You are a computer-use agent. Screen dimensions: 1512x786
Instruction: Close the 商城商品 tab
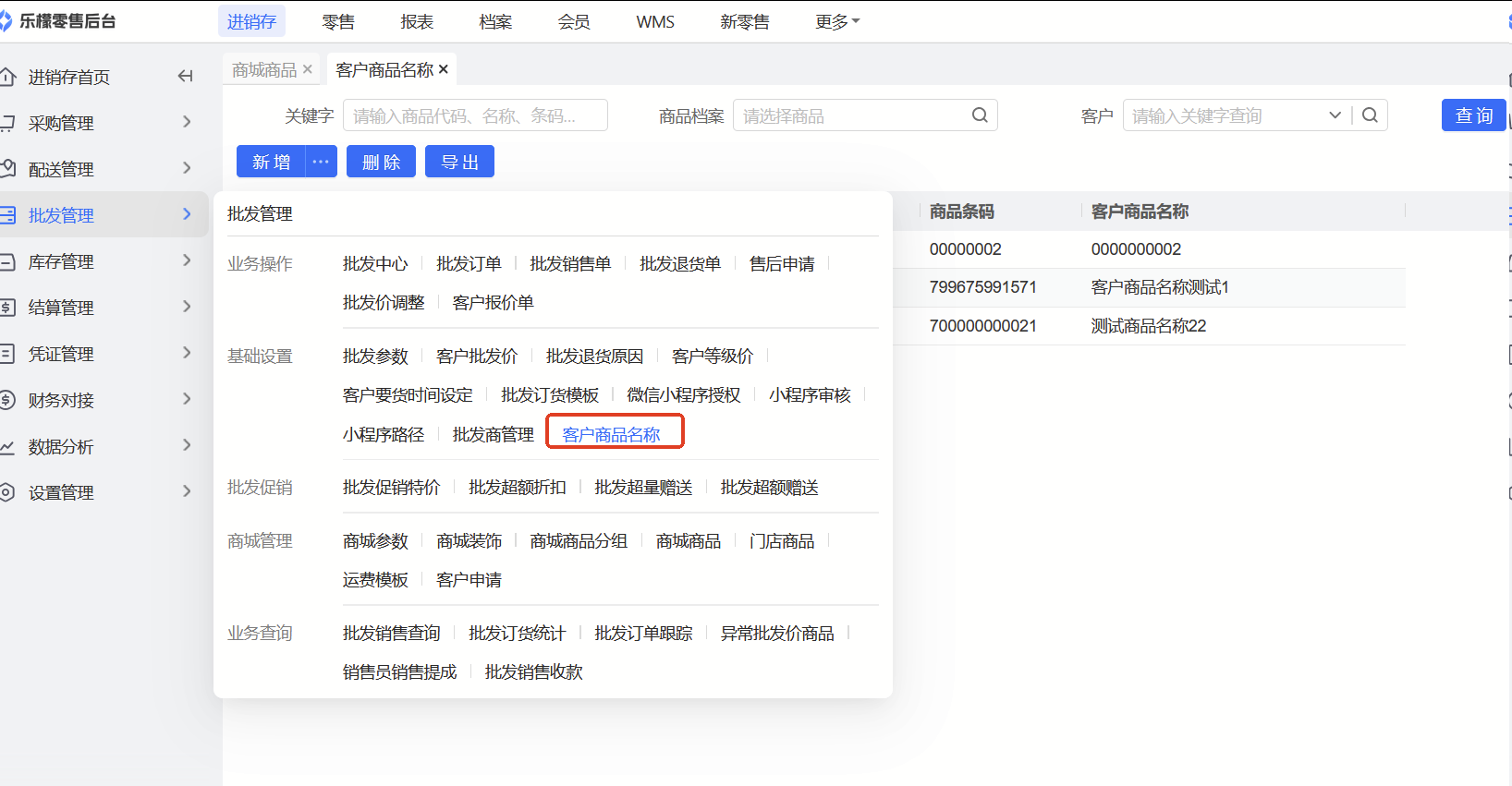(x=308, y=69)
